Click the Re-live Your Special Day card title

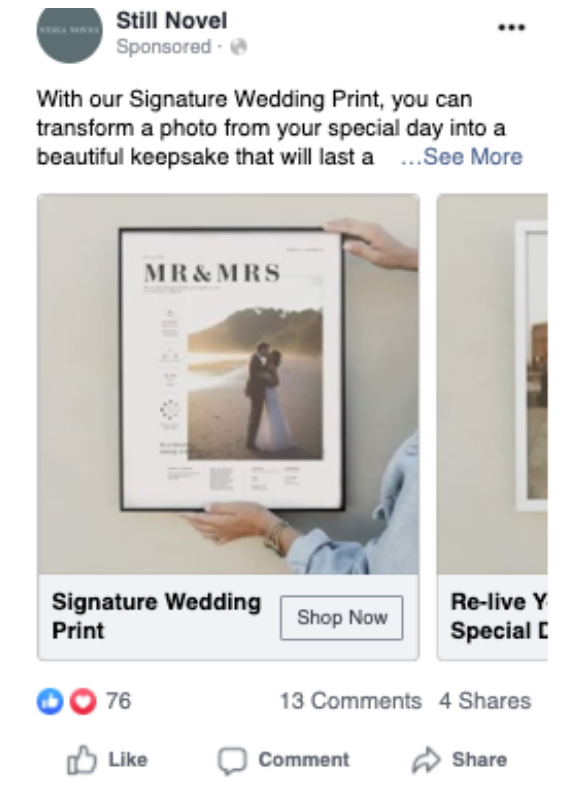pyautogui.click(x=499, y=616)
